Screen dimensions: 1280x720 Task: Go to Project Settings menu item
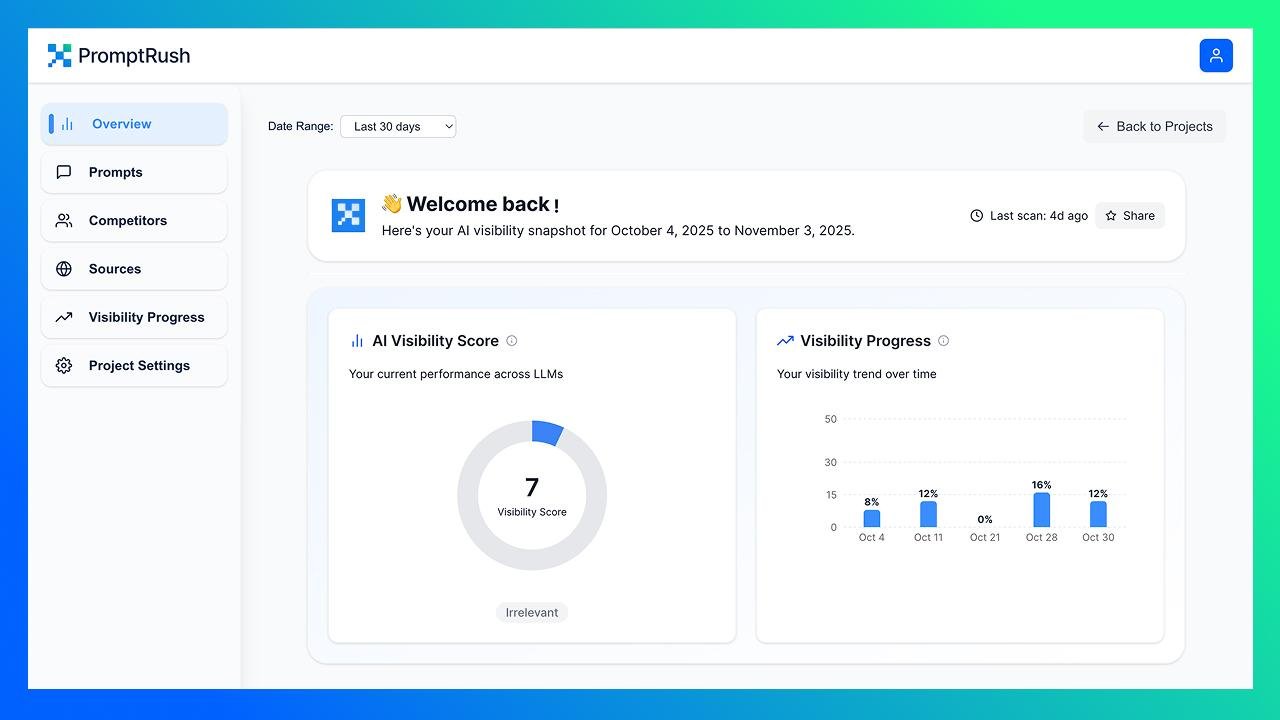134,366
